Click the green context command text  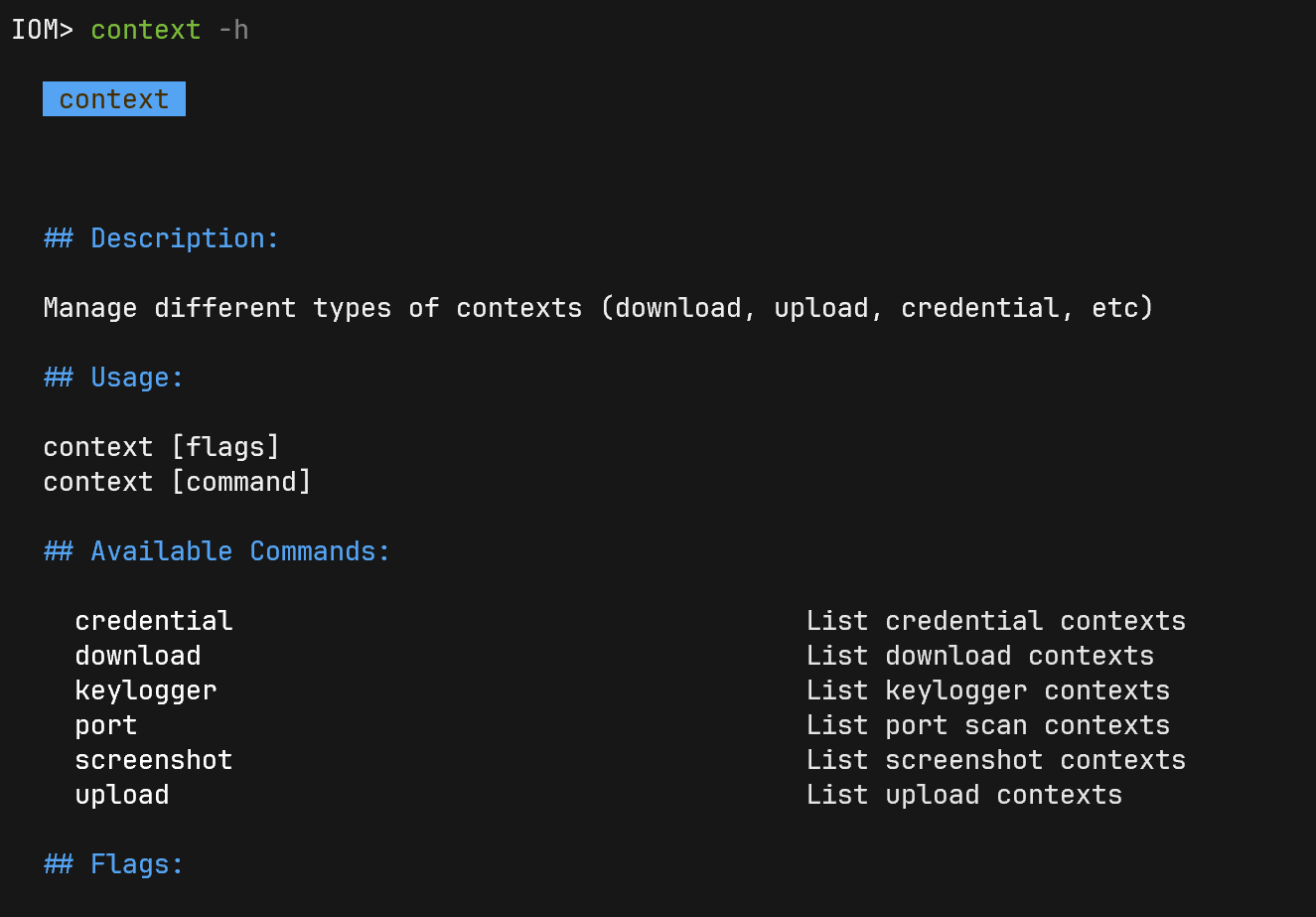145,30
